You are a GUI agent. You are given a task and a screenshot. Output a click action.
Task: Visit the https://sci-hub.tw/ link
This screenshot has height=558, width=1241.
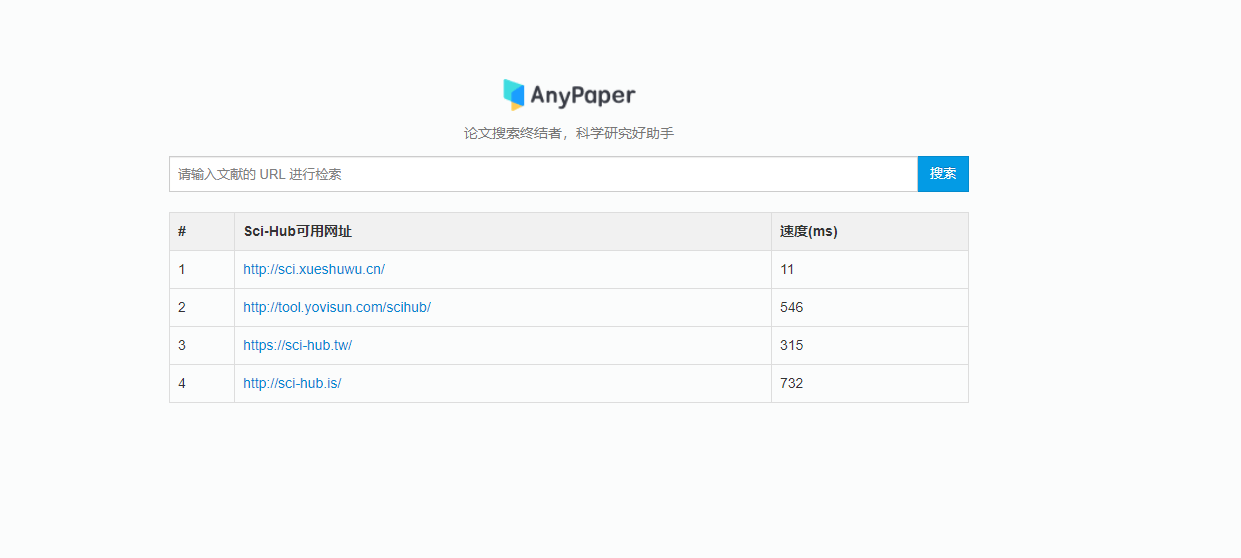(x=297, y=345)
